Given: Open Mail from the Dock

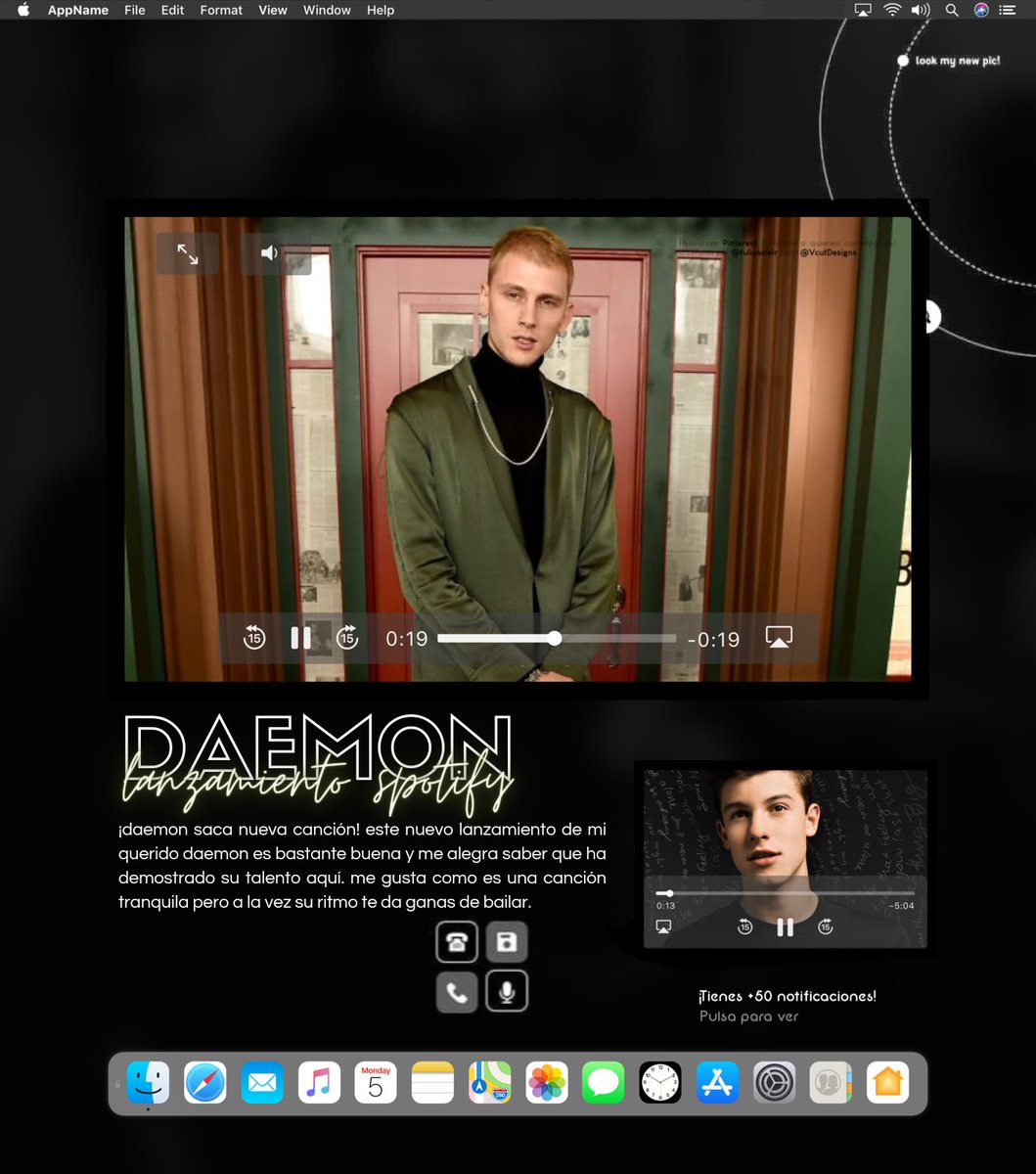Looking at the screenshot, I should (x=262, y=1083).
